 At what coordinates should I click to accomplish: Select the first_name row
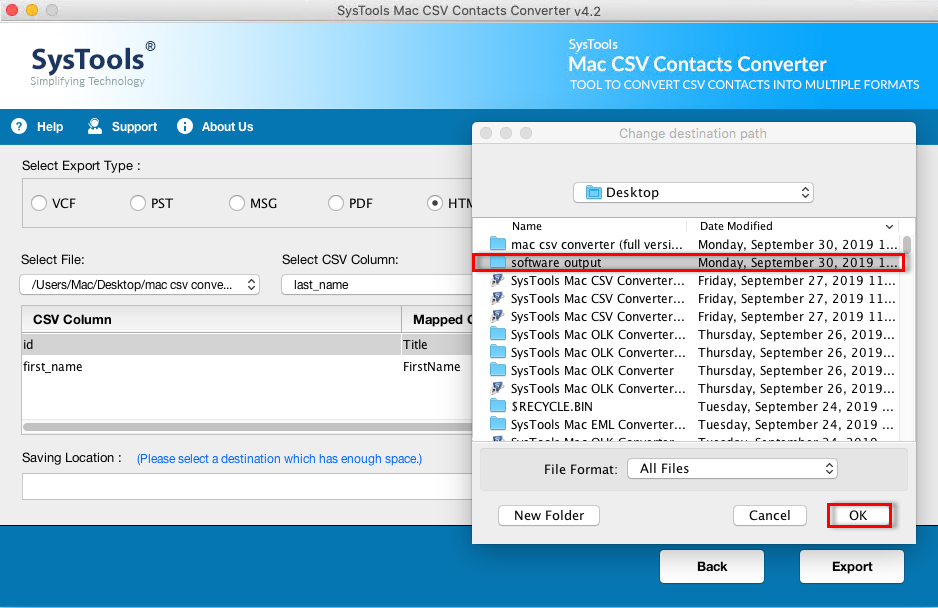[247, 367]
